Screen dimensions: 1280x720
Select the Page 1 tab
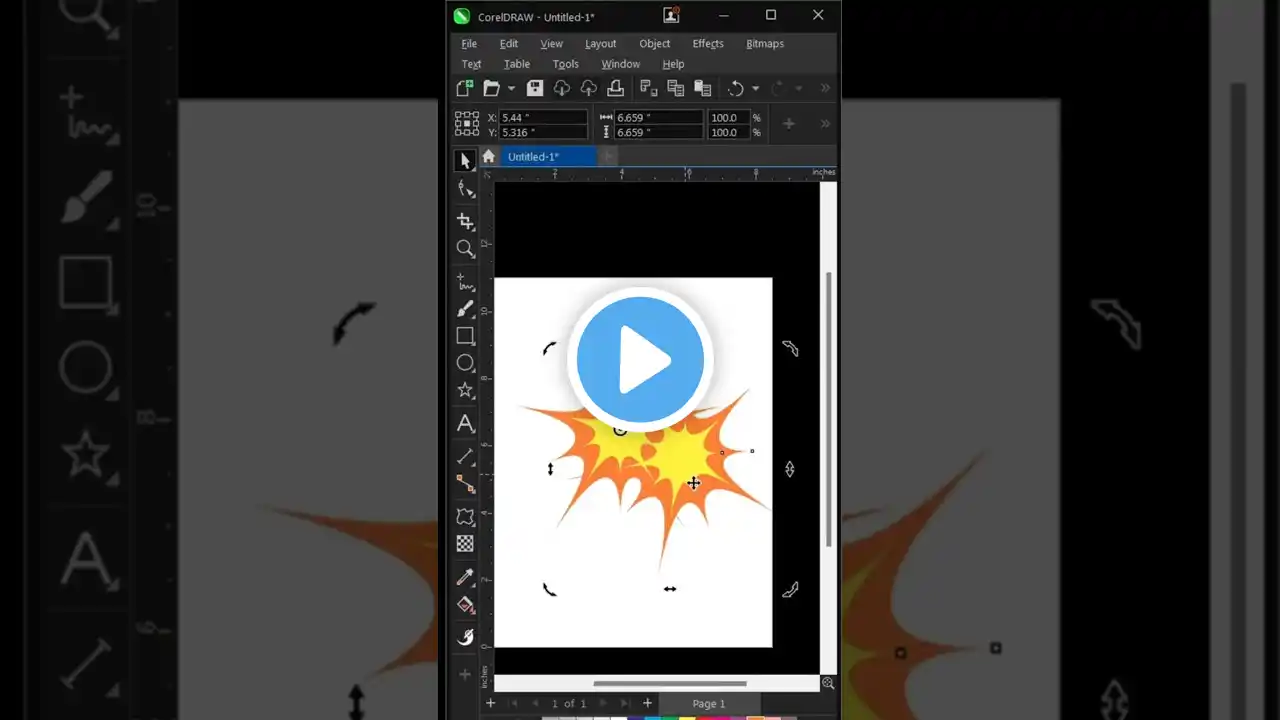pyautogui.click(x=709, y=704)
